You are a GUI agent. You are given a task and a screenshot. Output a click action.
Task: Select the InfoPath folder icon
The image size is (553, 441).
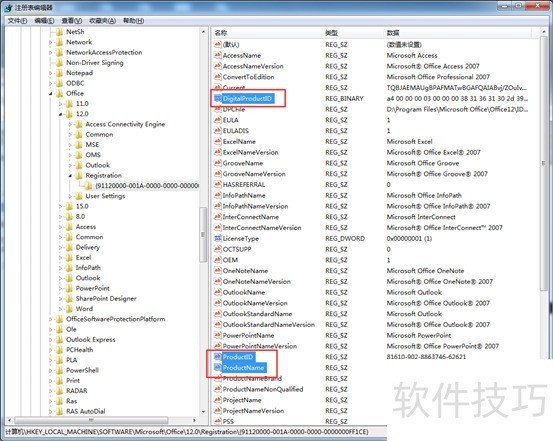tap(69, 268)
